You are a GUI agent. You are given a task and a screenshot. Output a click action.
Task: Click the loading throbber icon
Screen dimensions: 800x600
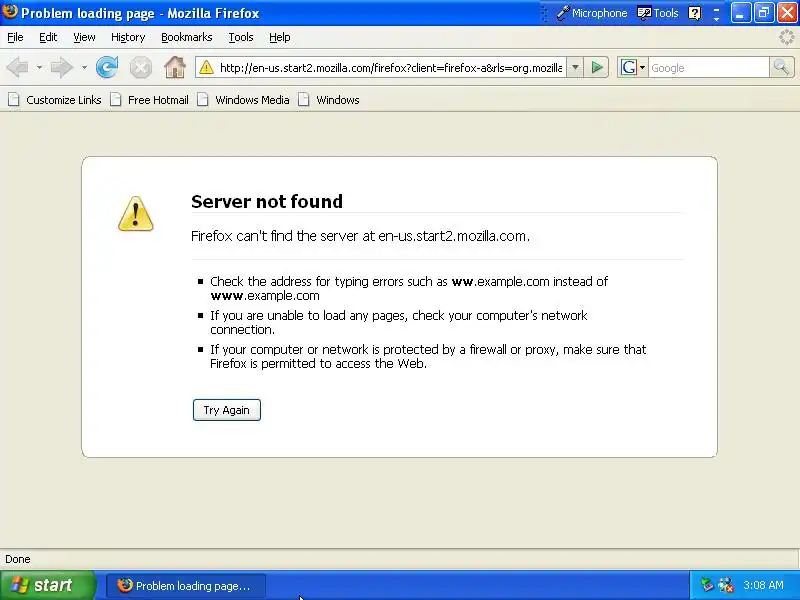point(787,37)
